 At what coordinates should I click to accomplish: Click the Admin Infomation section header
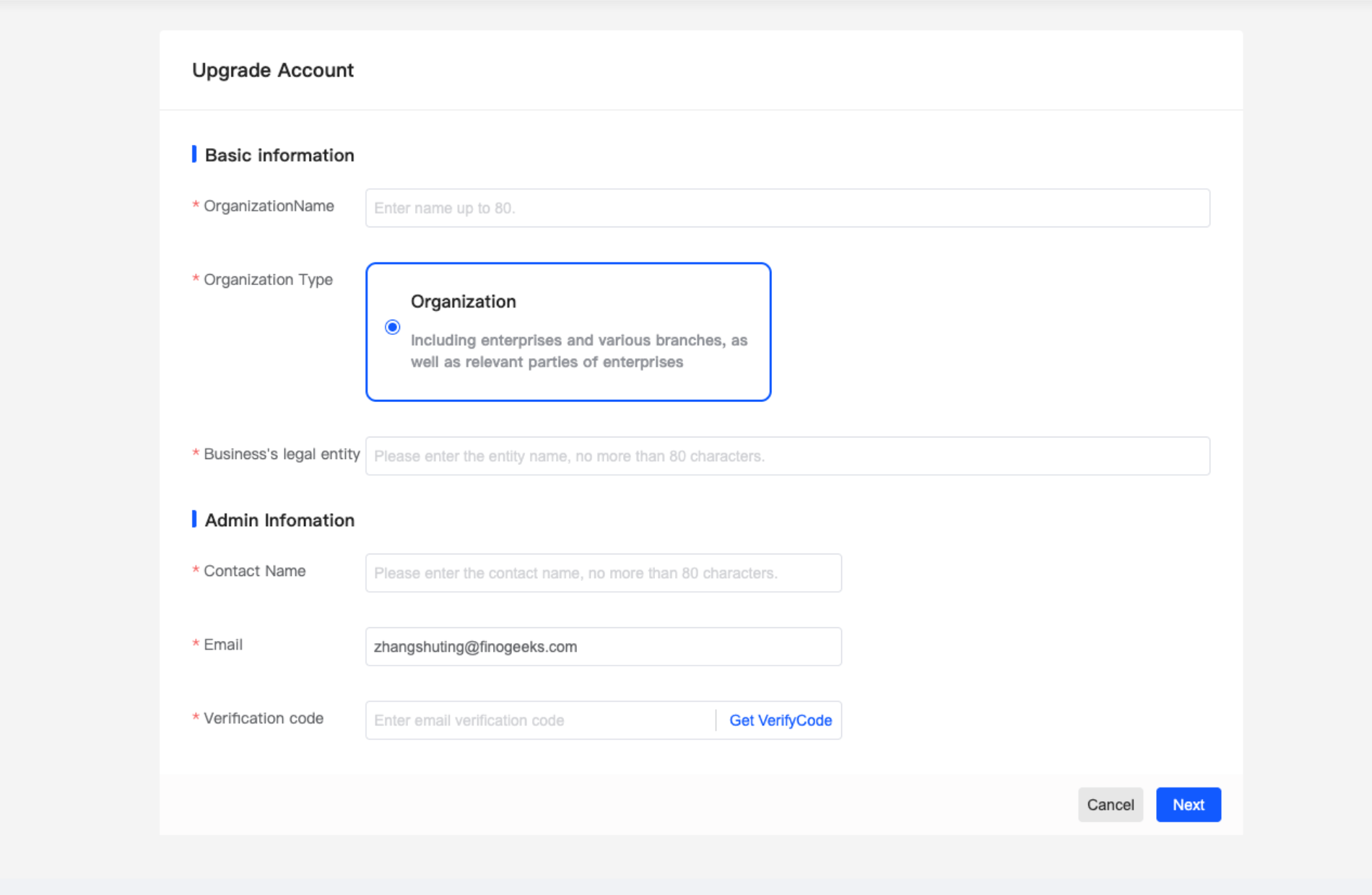pyautogui.click(x=279, y=520)
